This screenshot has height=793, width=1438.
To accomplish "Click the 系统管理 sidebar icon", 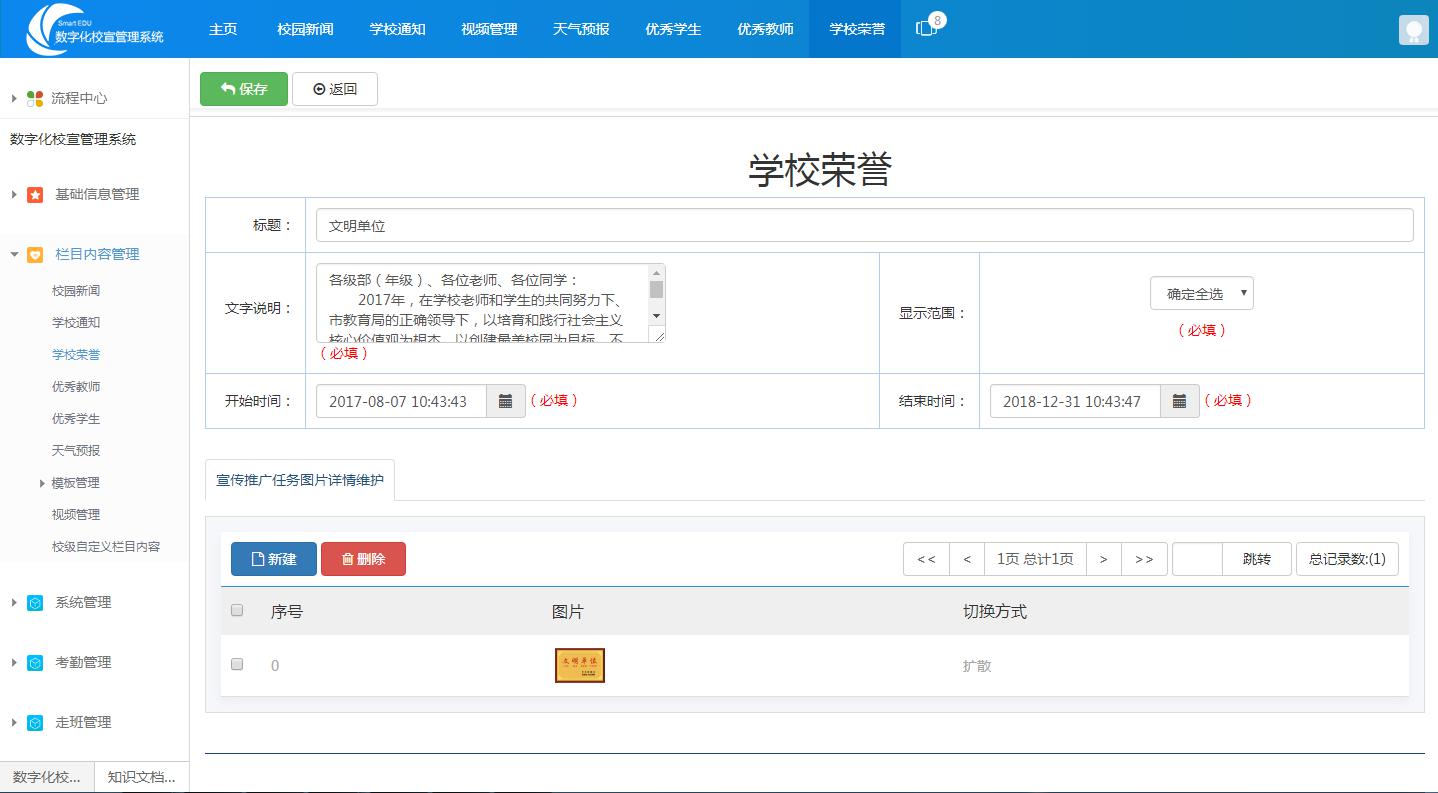I will pos(34,602).
